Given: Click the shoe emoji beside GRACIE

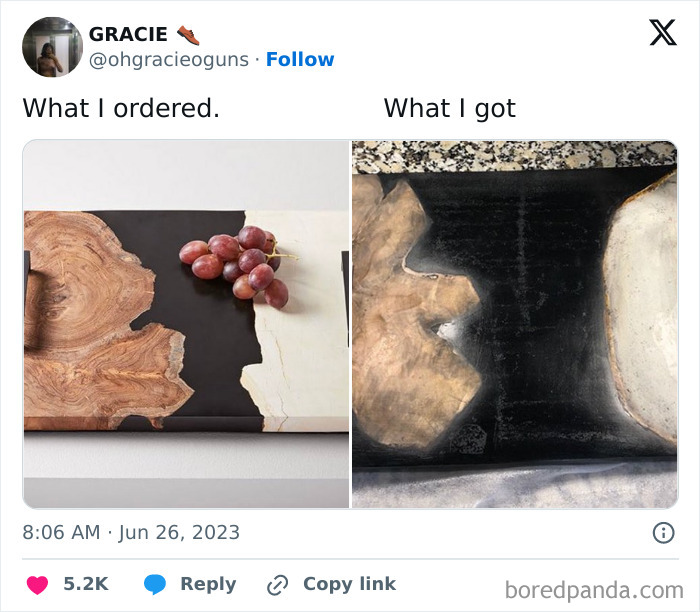Looking at the screenshot, I should (x=188, y=34).
